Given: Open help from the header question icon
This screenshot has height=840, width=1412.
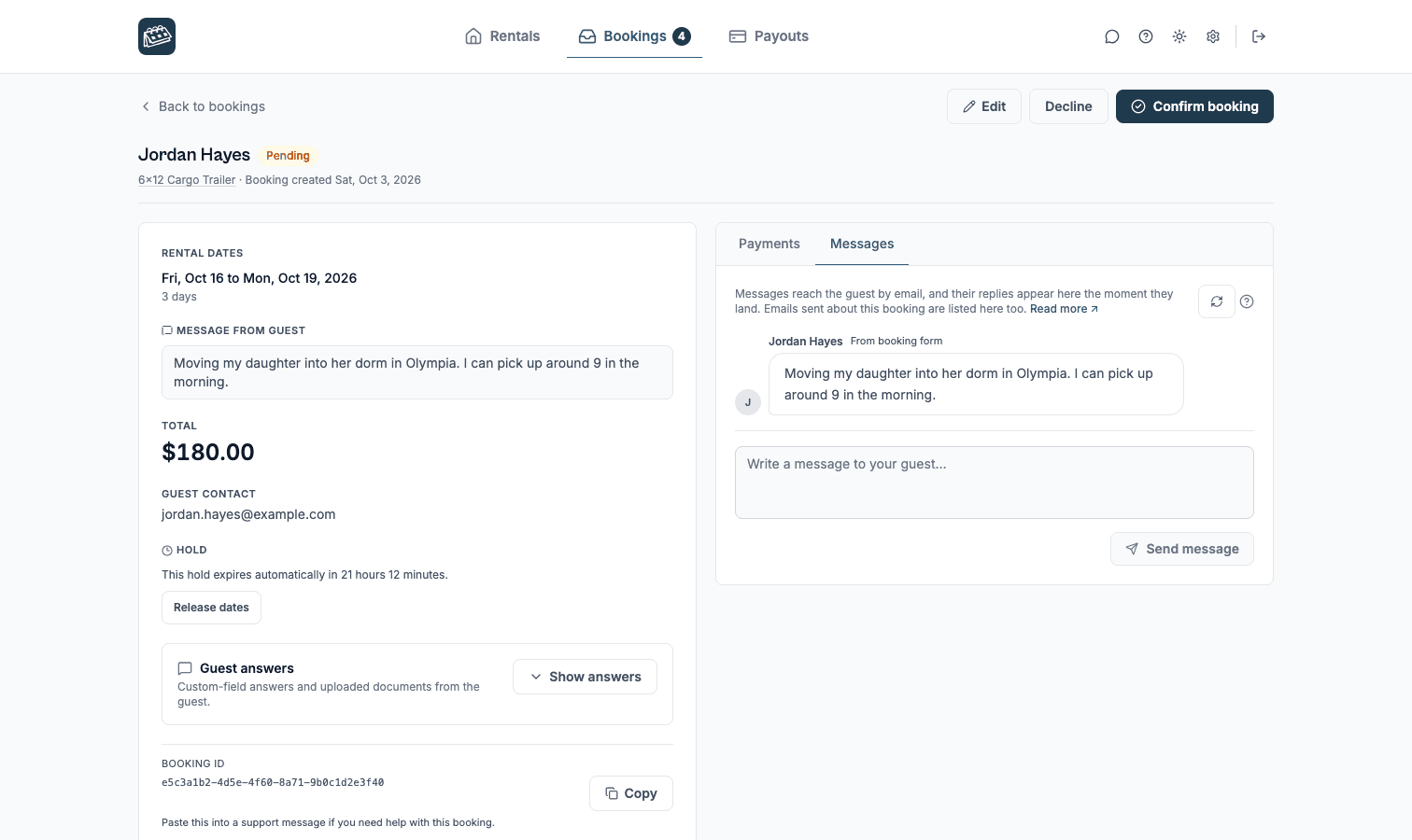Looking at the screenshot, I should tap(1146, 36).
